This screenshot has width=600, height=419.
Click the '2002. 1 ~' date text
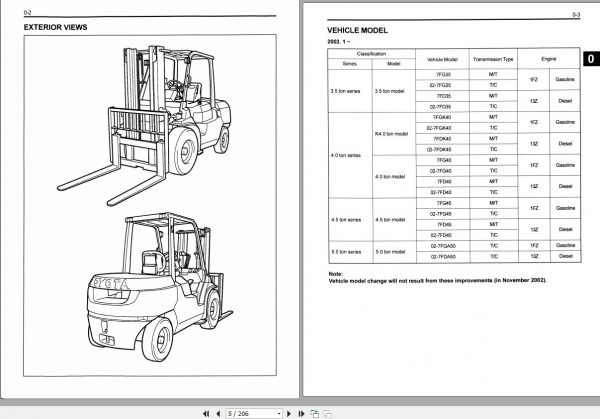pyautogui.click(x=339, y=41)
